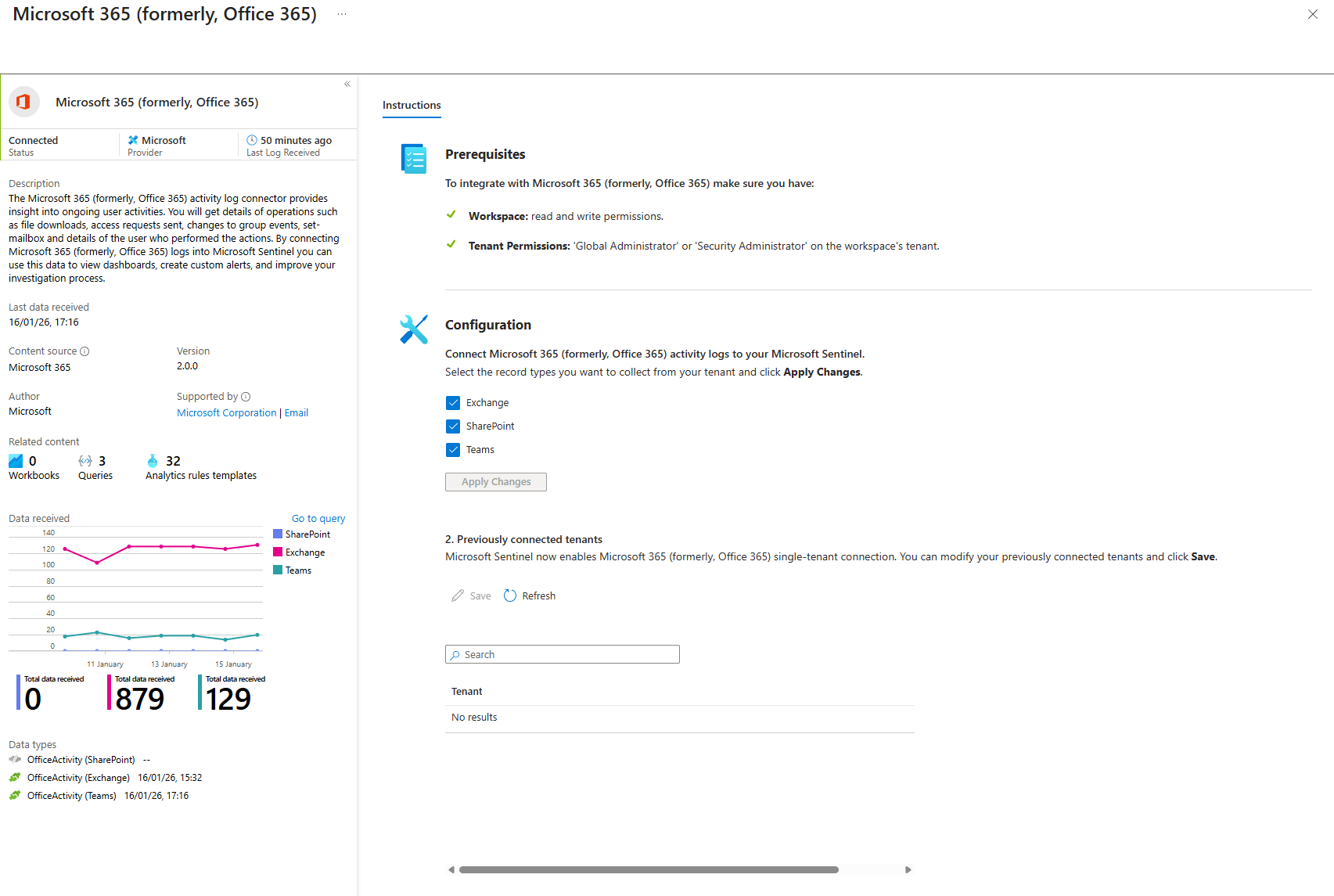Open the ellipsis more options menu
The width and height of the screenshot is (1334, 896).
[x=342, y=14]
